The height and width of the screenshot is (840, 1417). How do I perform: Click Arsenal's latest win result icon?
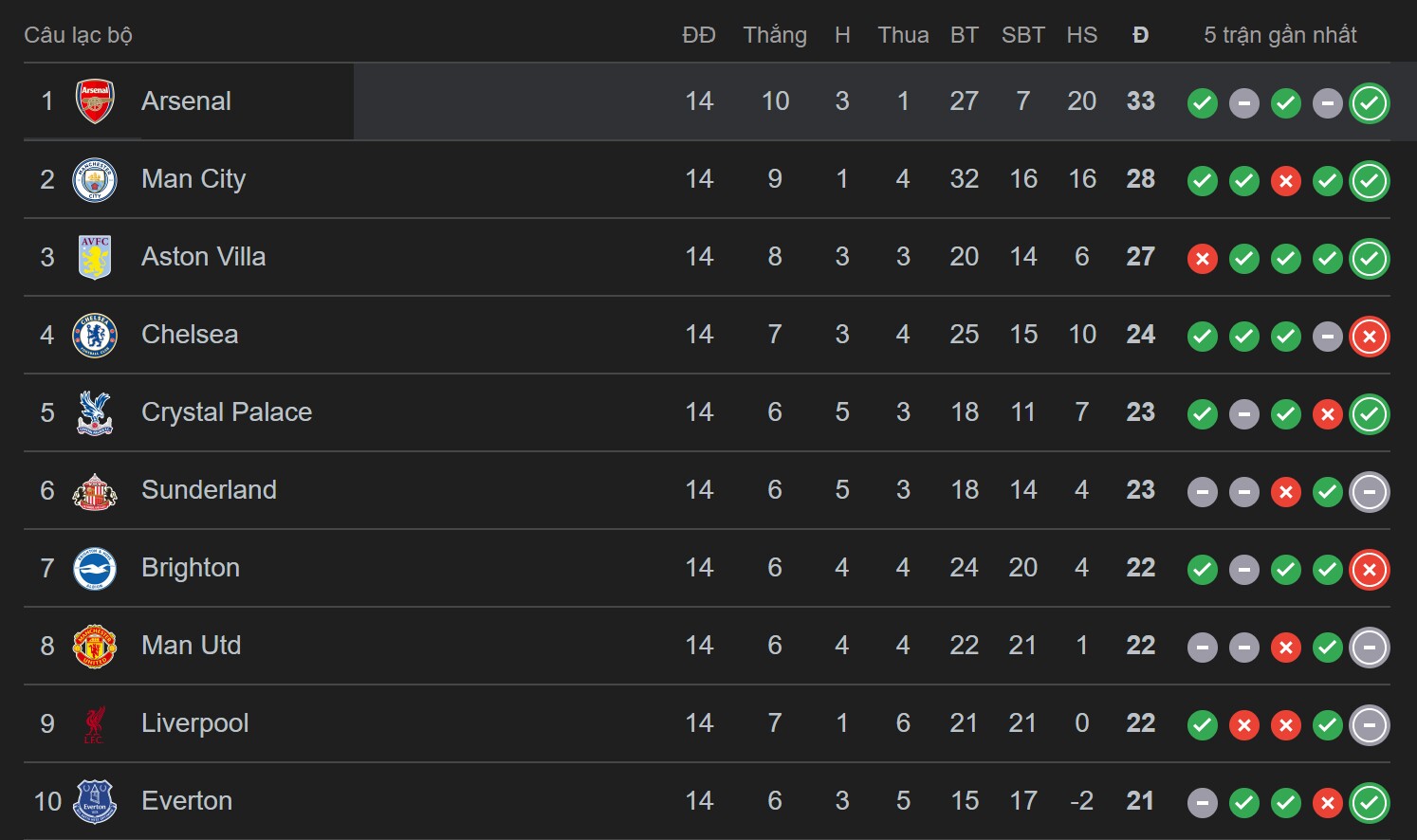[1369, 102]
